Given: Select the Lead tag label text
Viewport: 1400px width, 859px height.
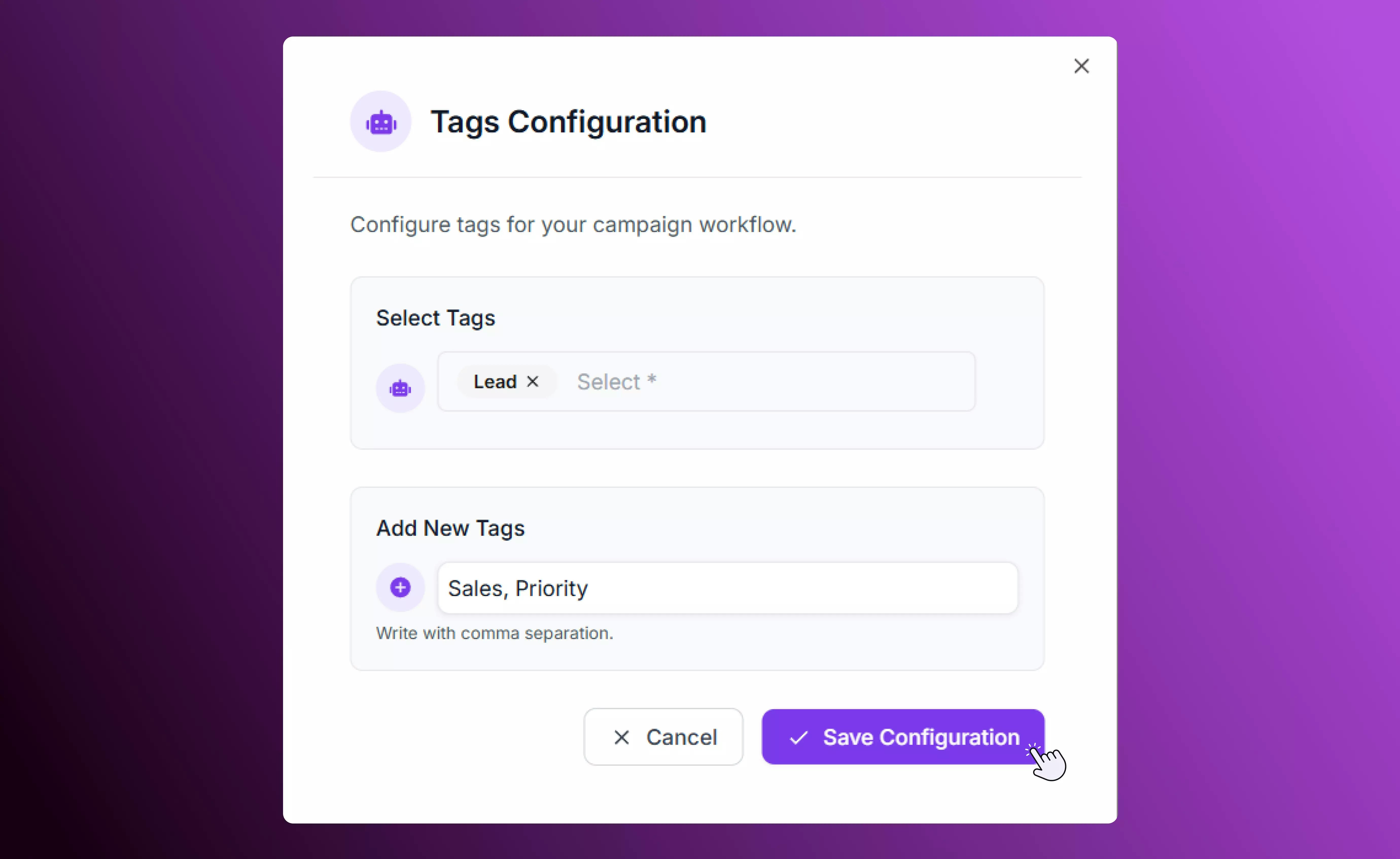Looking at the screenshot, I should point(496,381).
